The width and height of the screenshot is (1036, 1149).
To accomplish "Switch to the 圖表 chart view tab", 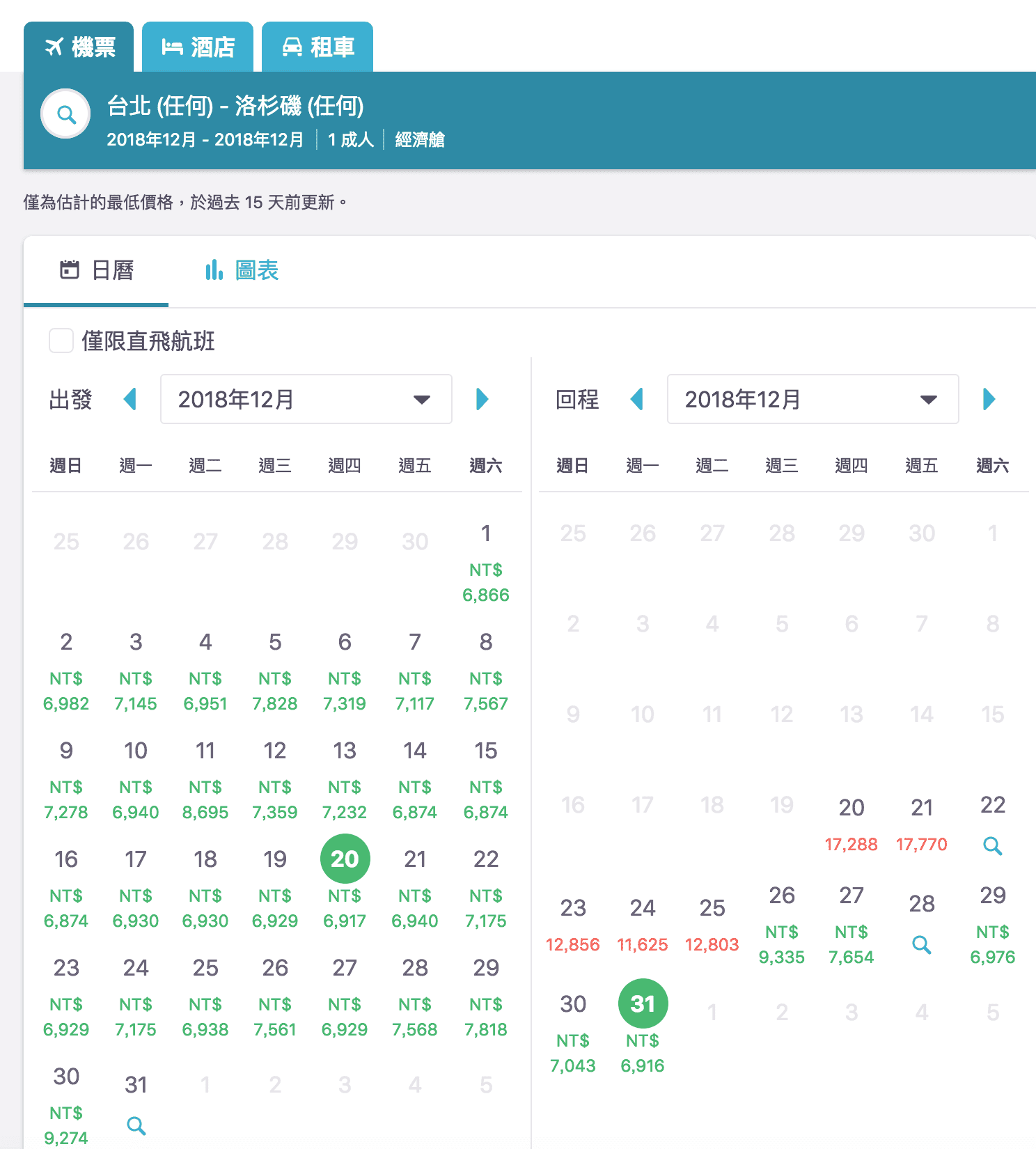I will point(242,270).
